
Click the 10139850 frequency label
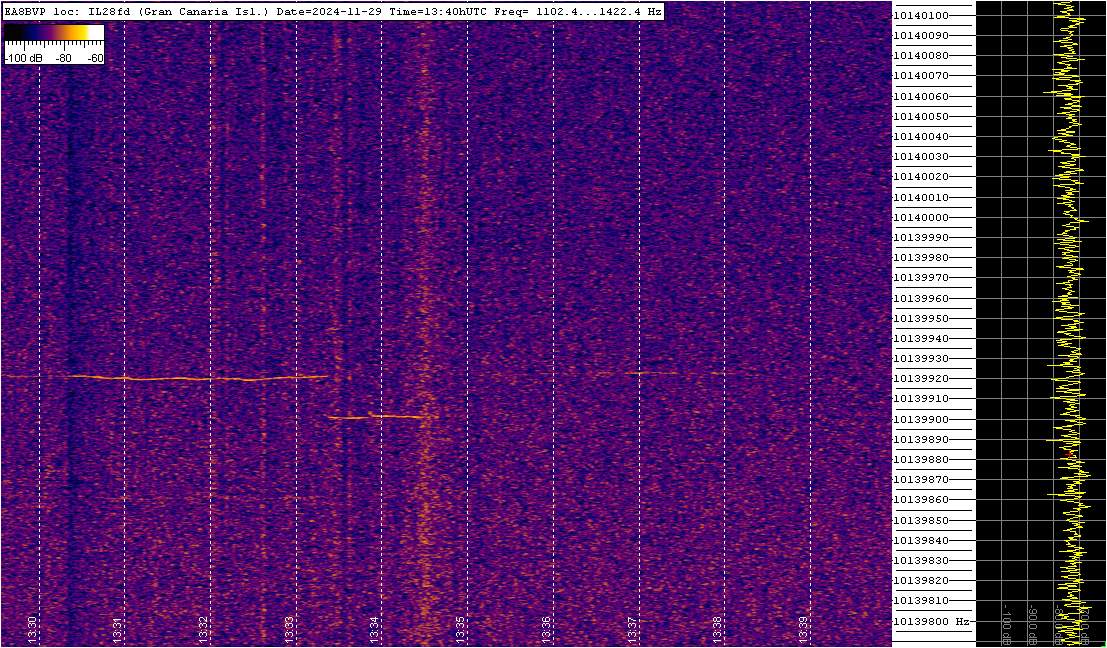pos(921,520)
